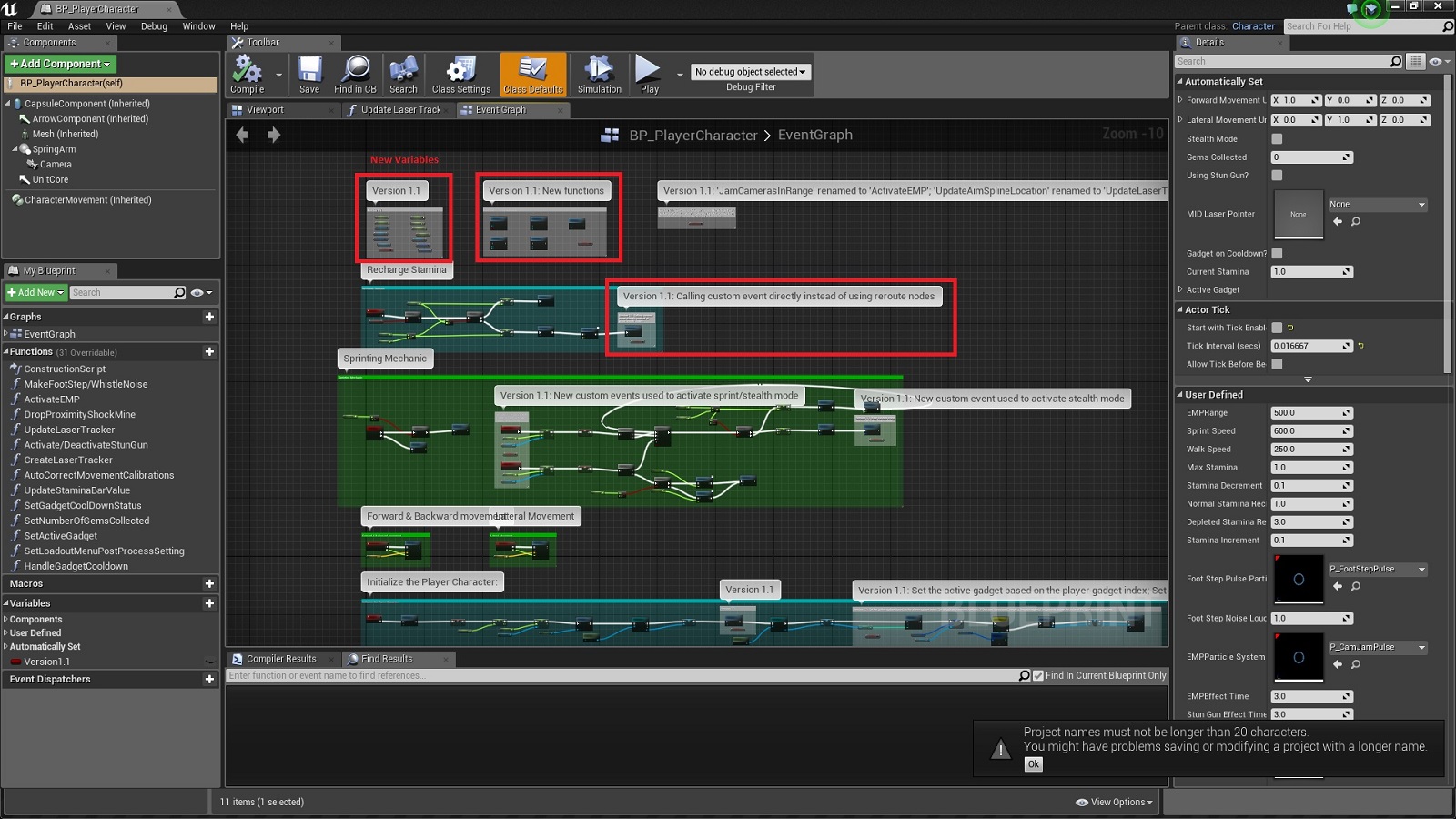Add a new event dispatcher
Screen dimensions: 1456x819
click(x=209, y=679)
